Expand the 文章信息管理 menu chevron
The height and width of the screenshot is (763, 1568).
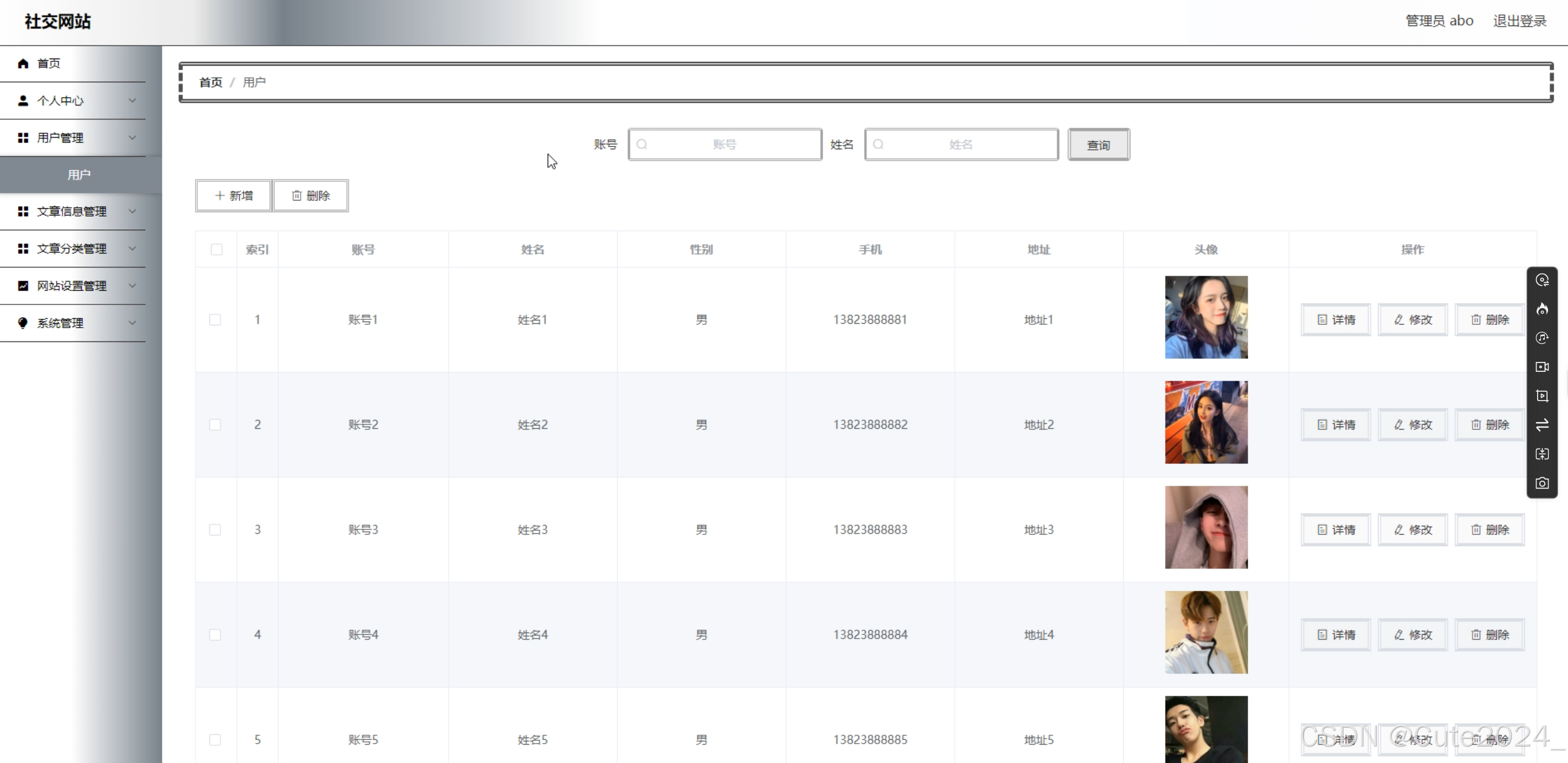click(x=132, y=211)
